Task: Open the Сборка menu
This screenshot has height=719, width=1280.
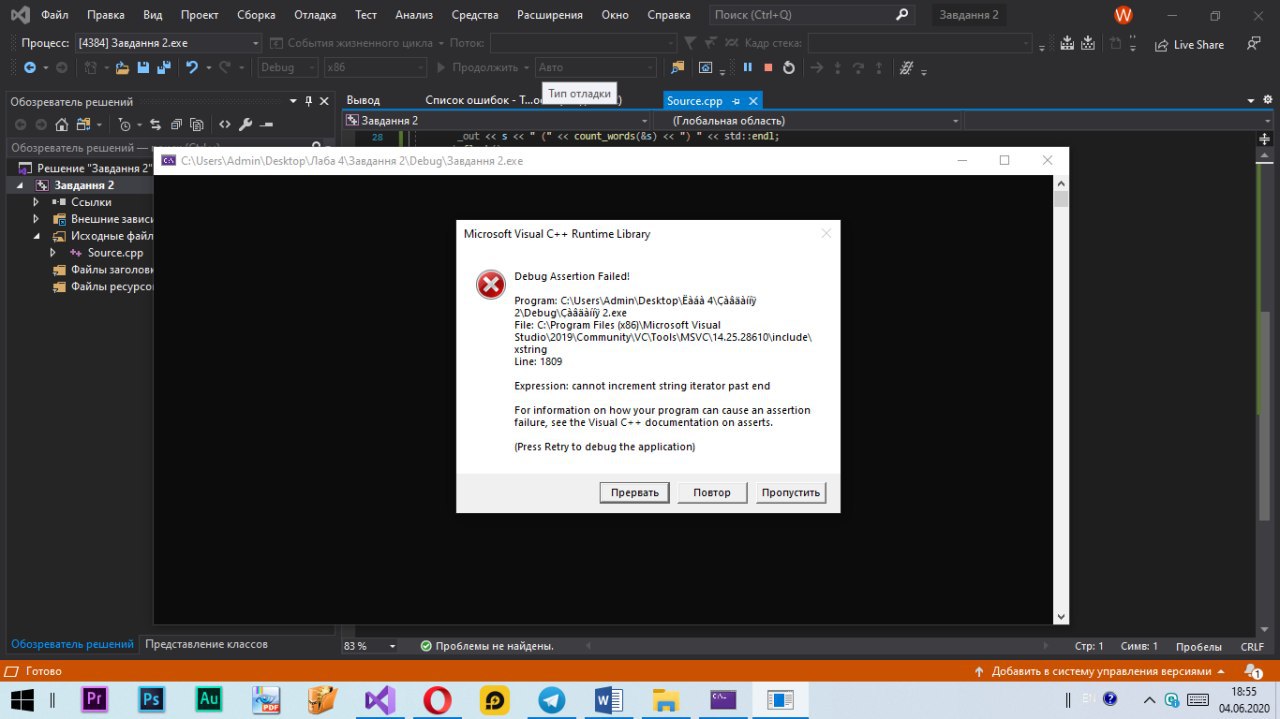Action: [x=256, y=15]
